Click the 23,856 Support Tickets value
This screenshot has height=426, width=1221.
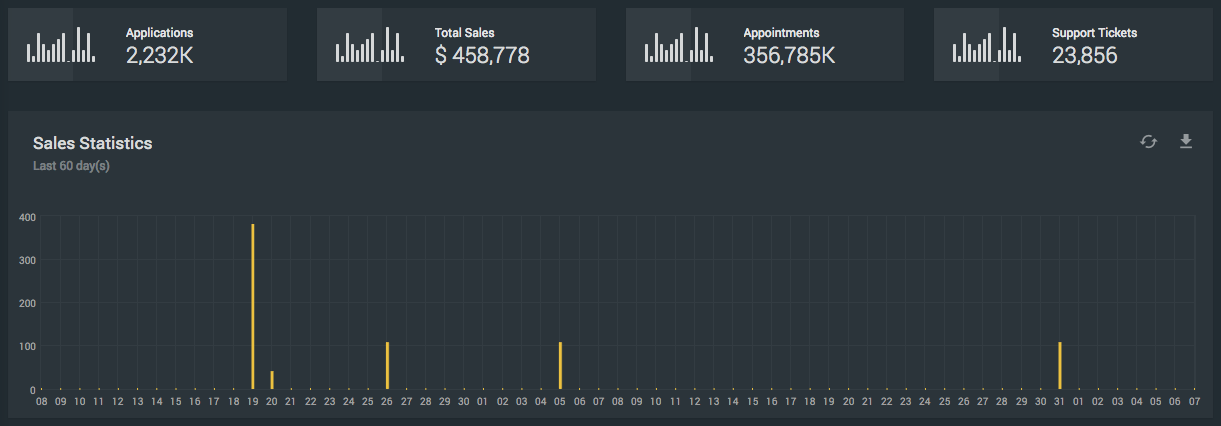coord(1084,56)
